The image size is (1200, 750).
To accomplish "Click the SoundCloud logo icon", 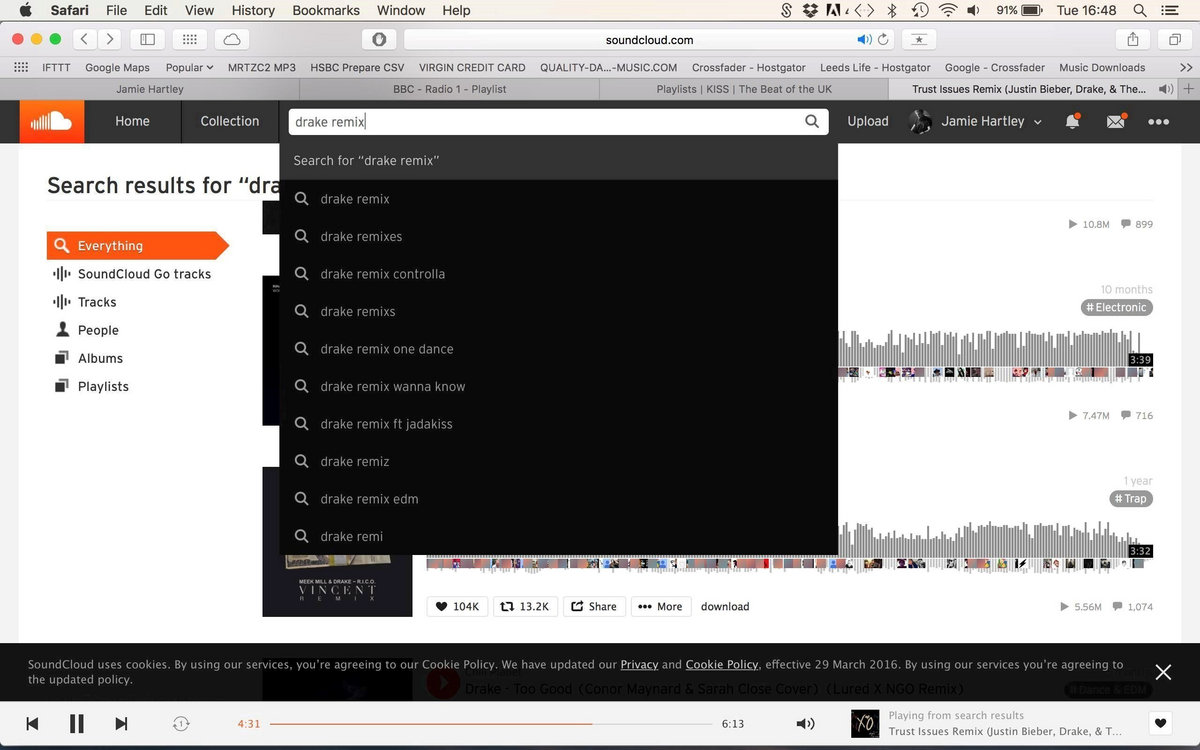I will [x=51, y=121].
